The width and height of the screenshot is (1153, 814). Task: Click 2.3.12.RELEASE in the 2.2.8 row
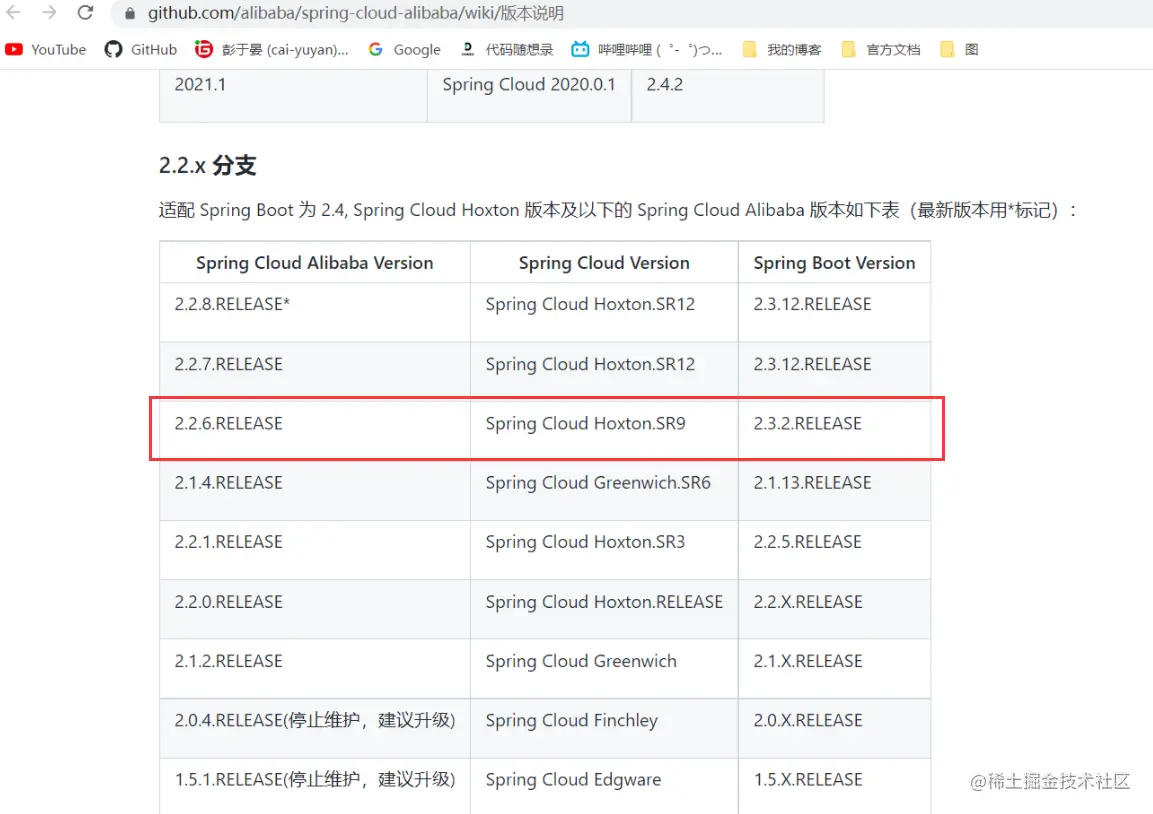[x=835, y=312]
